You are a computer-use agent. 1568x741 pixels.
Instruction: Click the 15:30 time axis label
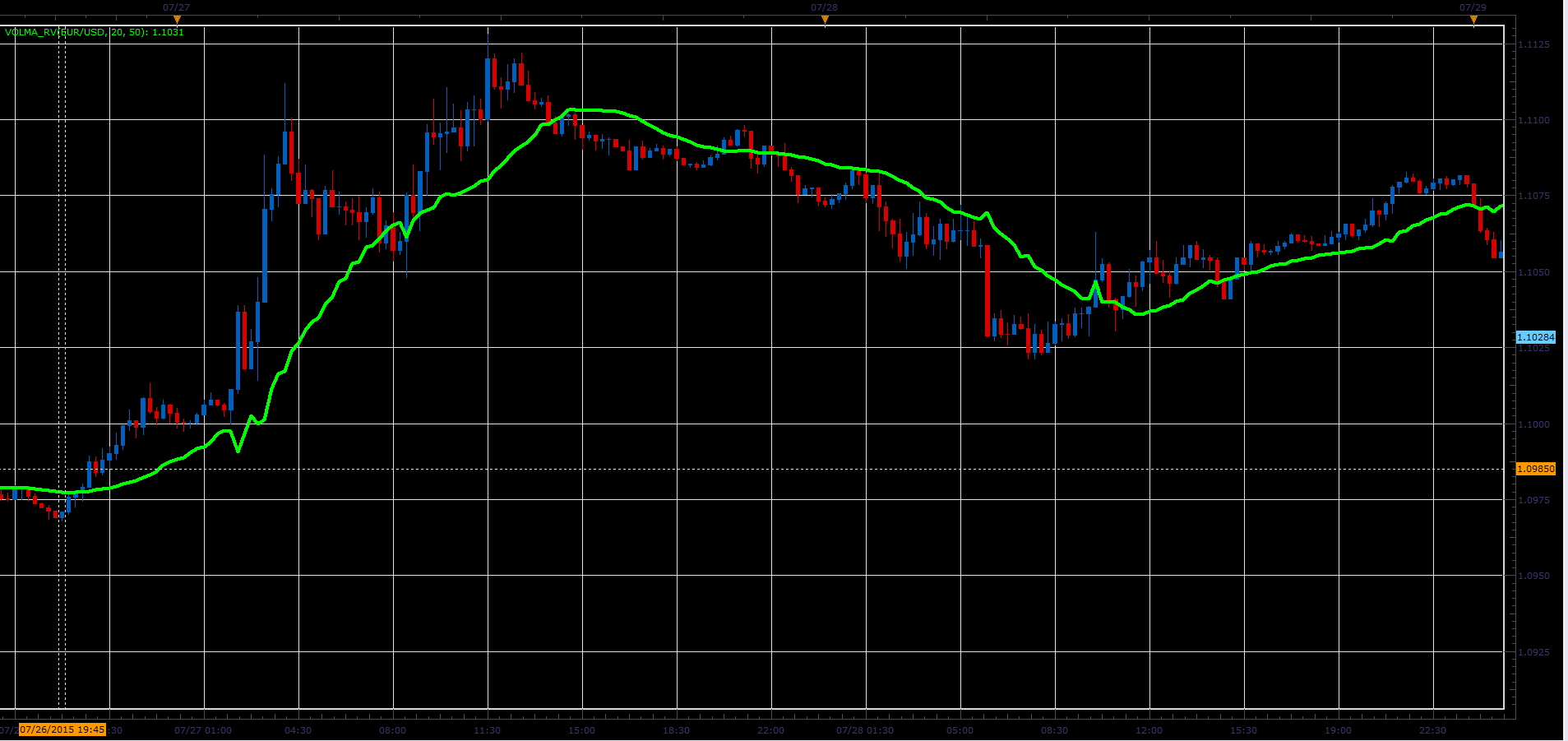(x=1243, y=730)
